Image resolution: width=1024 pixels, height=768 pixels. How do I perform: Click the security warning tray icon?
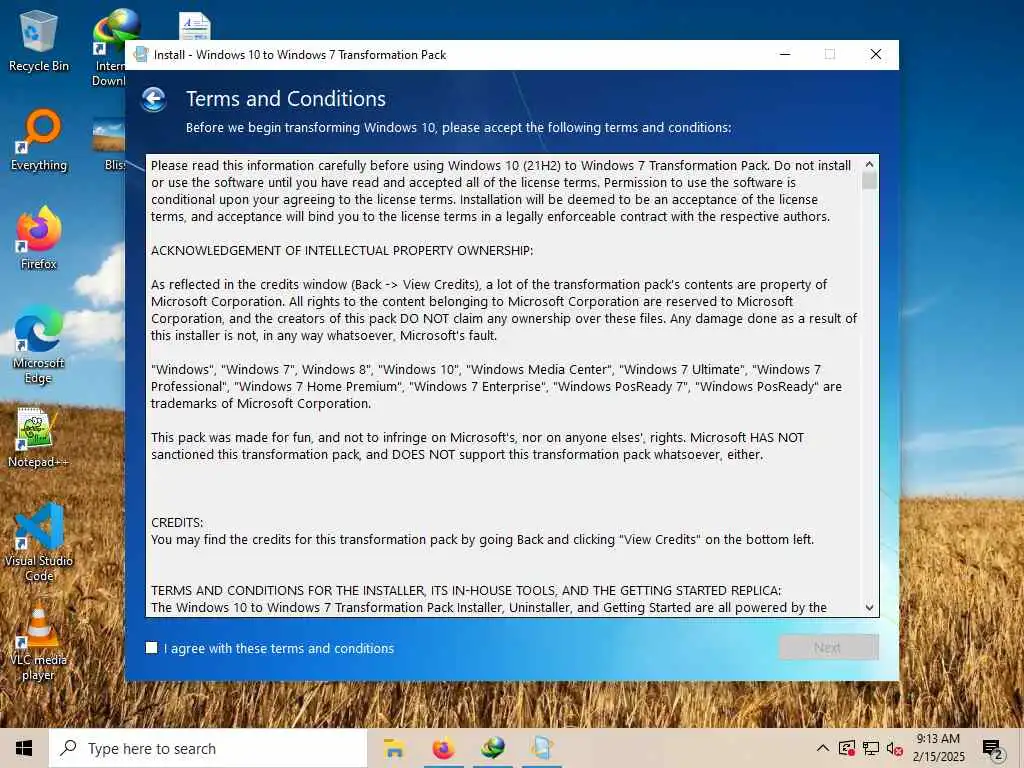click(847, 748)
